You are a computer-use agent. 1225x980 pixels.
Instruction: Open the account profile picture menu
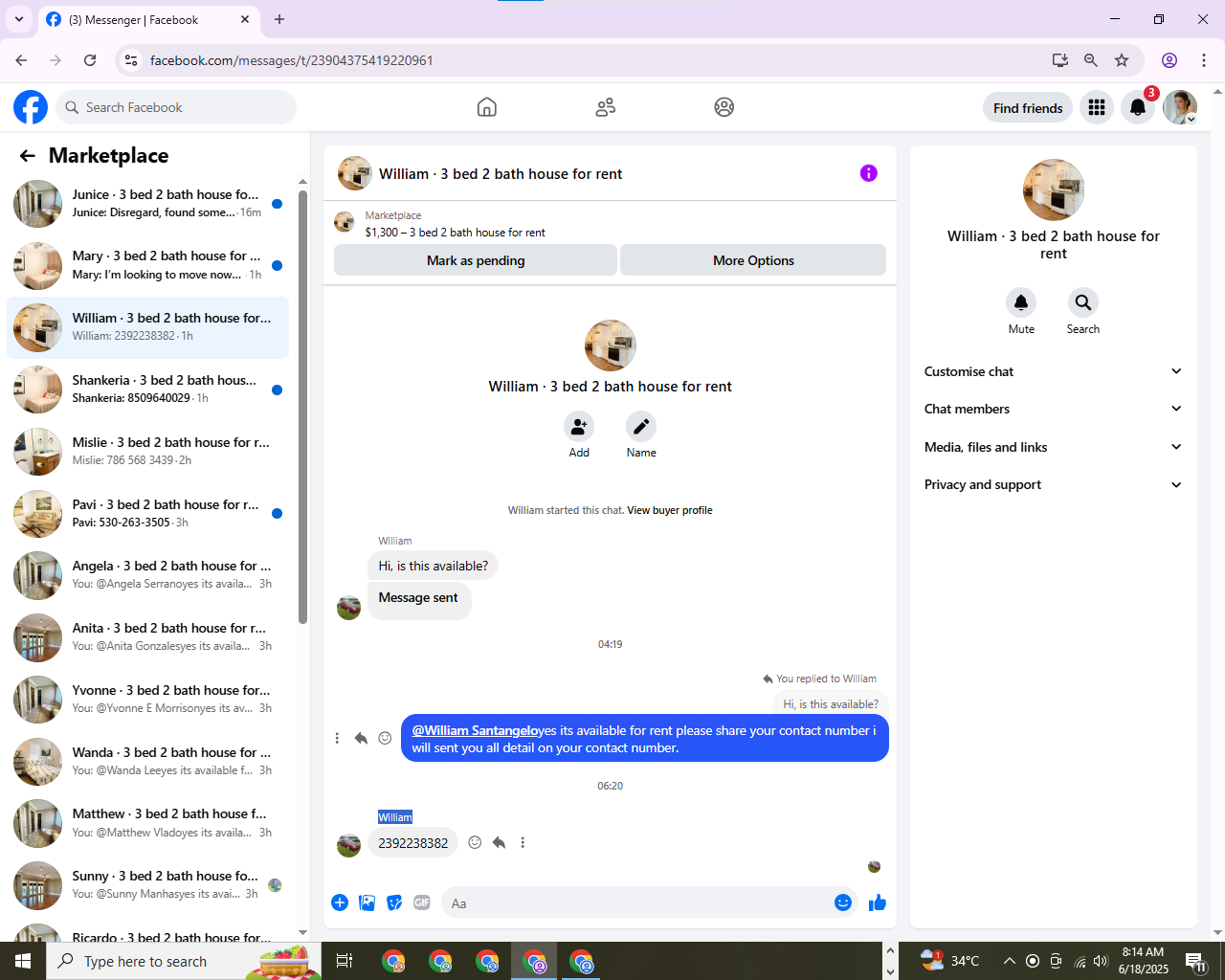[1180, 107]
